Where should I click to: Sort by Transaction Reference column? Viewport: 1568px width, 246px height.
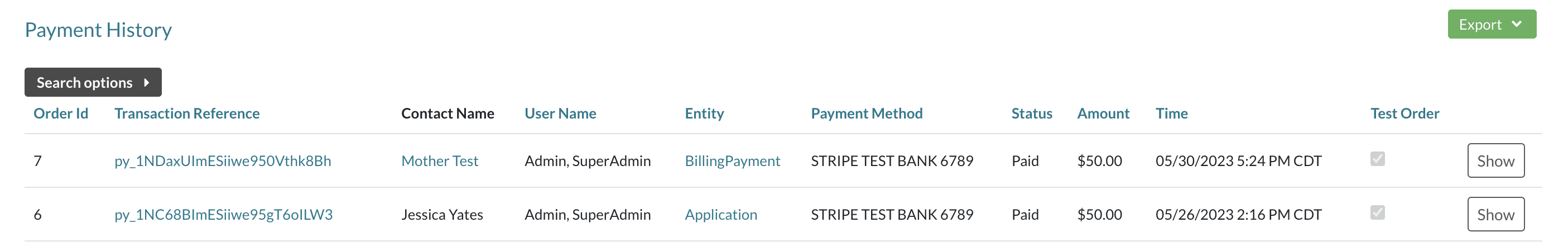[x=187, y=113]
